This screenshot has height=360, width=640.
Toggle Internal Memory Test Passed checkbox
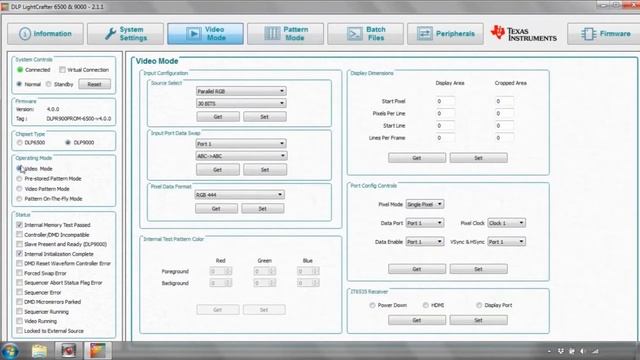pyautogui.click(x=19, y=225)
